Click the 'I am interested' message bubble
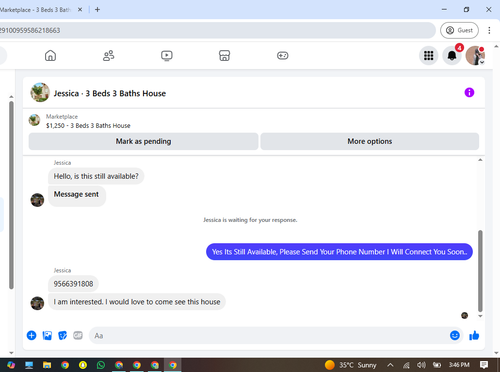Screen dimensions: 500x372 click(137, 302)
